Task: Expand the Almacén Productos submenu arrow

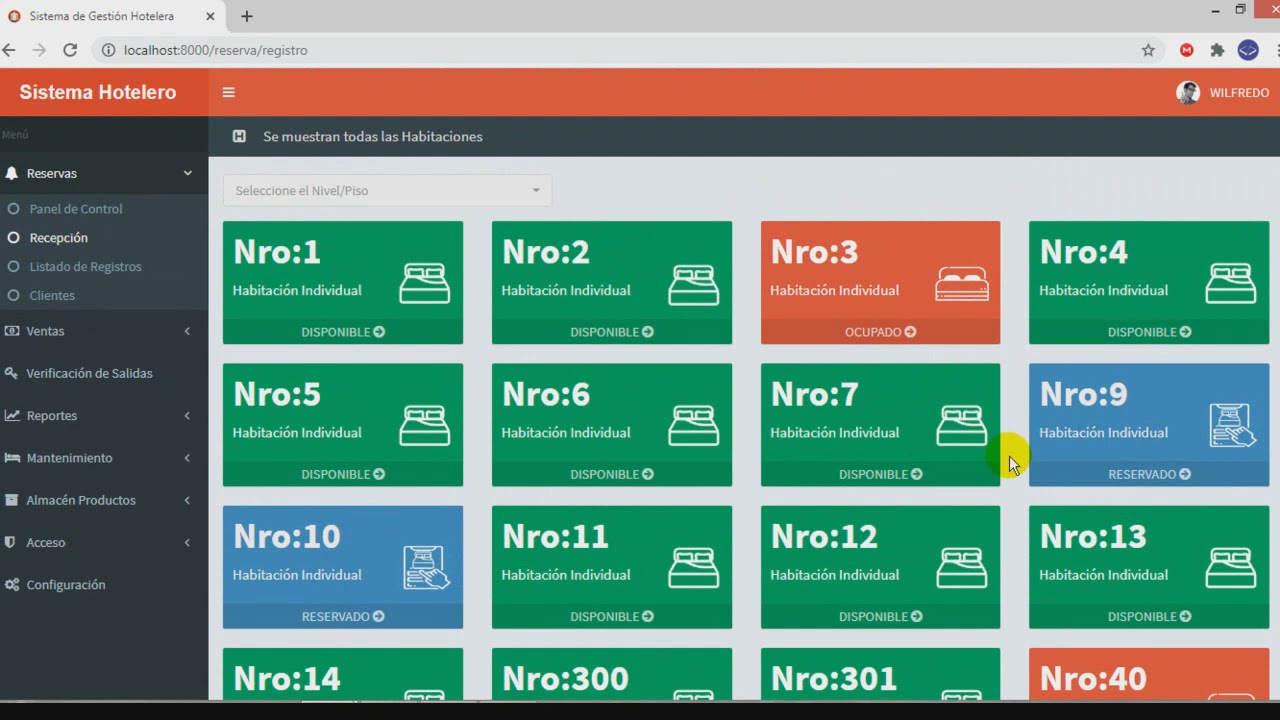Action: coord(187,500)
